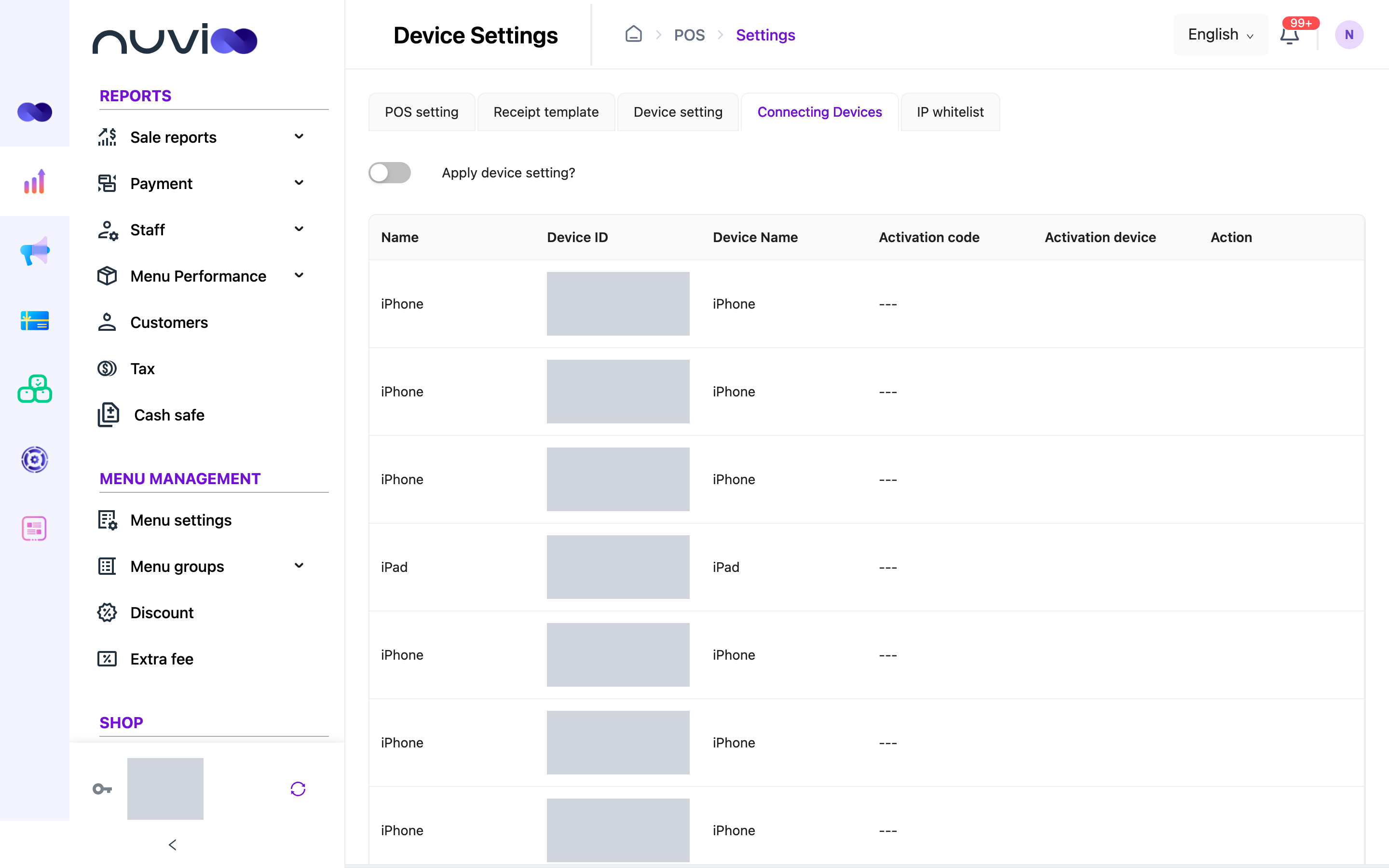Click the Settings breadcrumb link
The height and width of the screenshot is (868, 1389).
[x=765, y=35]
